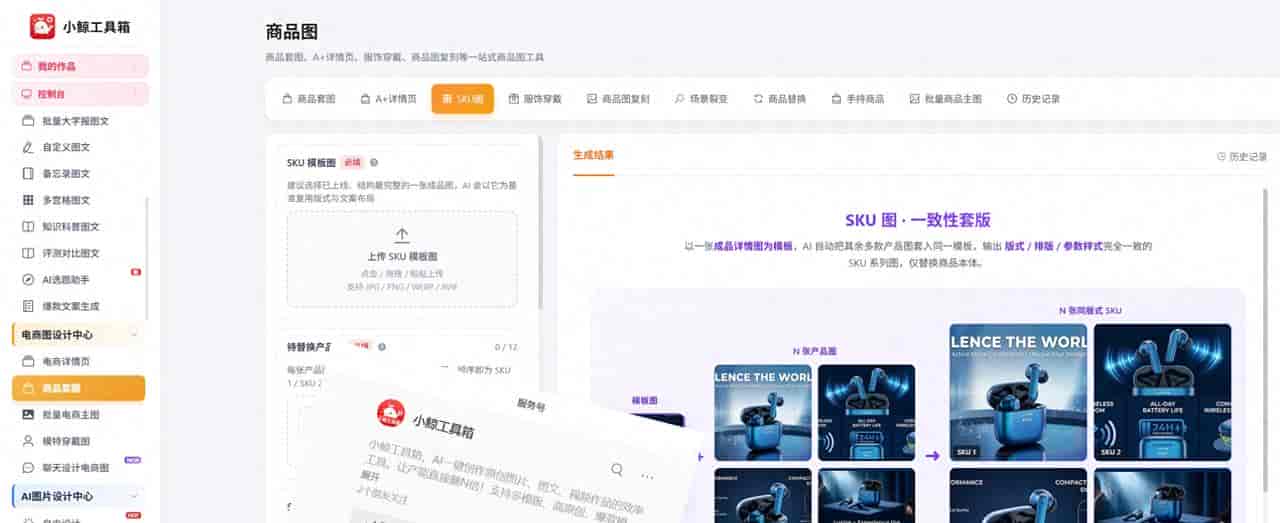The height and width of the screenshot is (523, 1280).
Task: Select the 评测对比图文 sidebar icon
Action: (28, 253)
